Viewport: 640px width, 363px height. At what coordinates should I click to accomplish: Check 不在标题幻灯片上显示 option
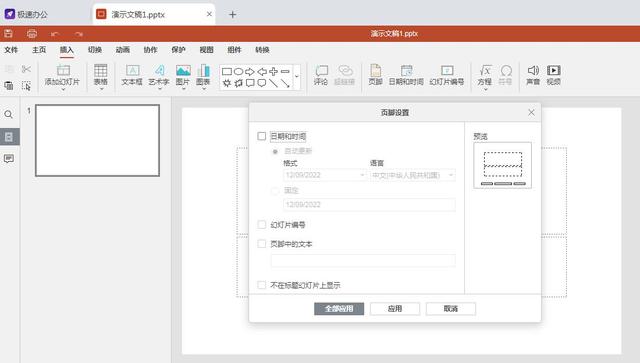262,285
